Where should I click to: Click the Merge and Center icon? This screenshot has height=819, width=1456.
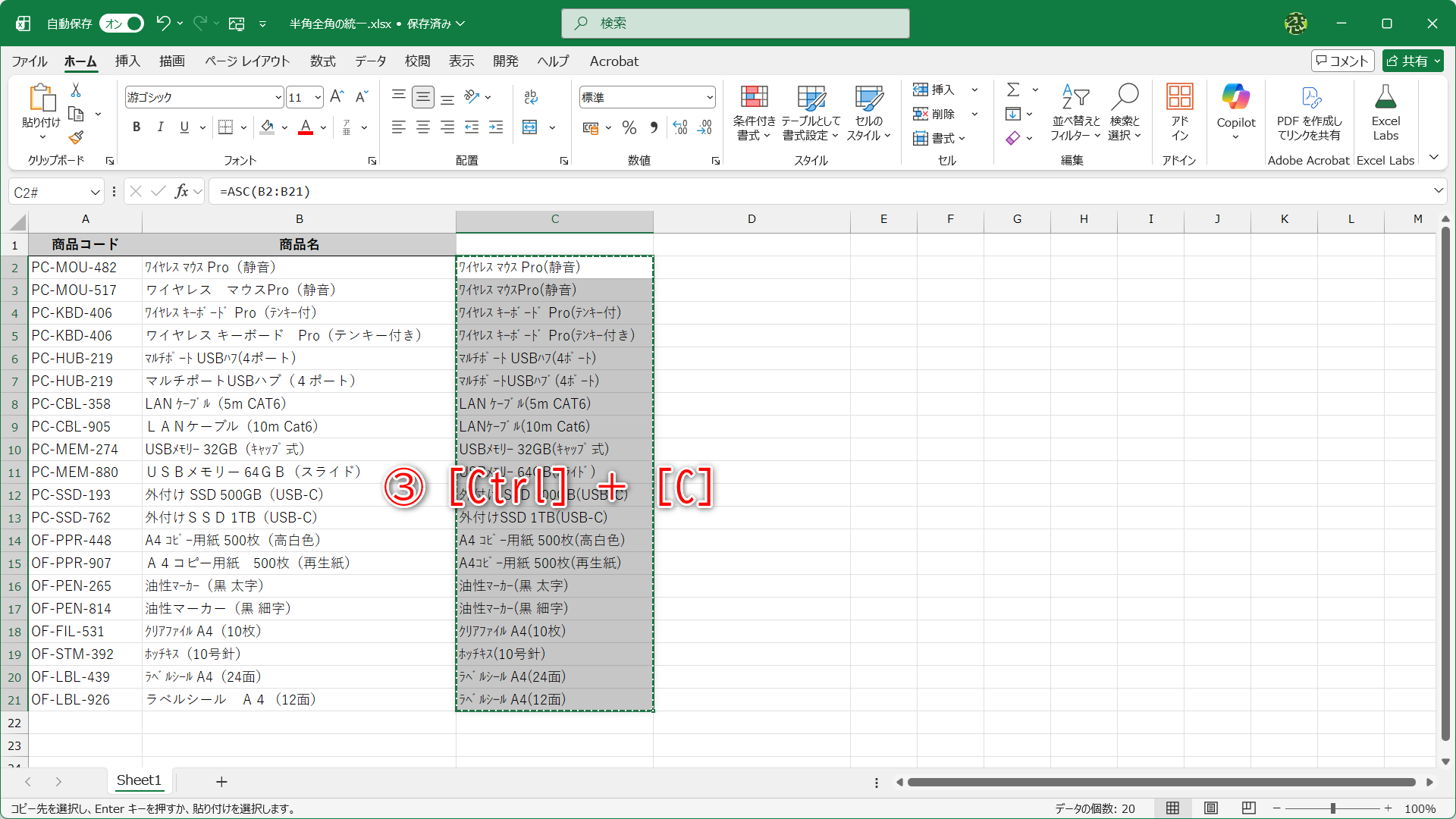pyautogui.click(x=530, y=127)
